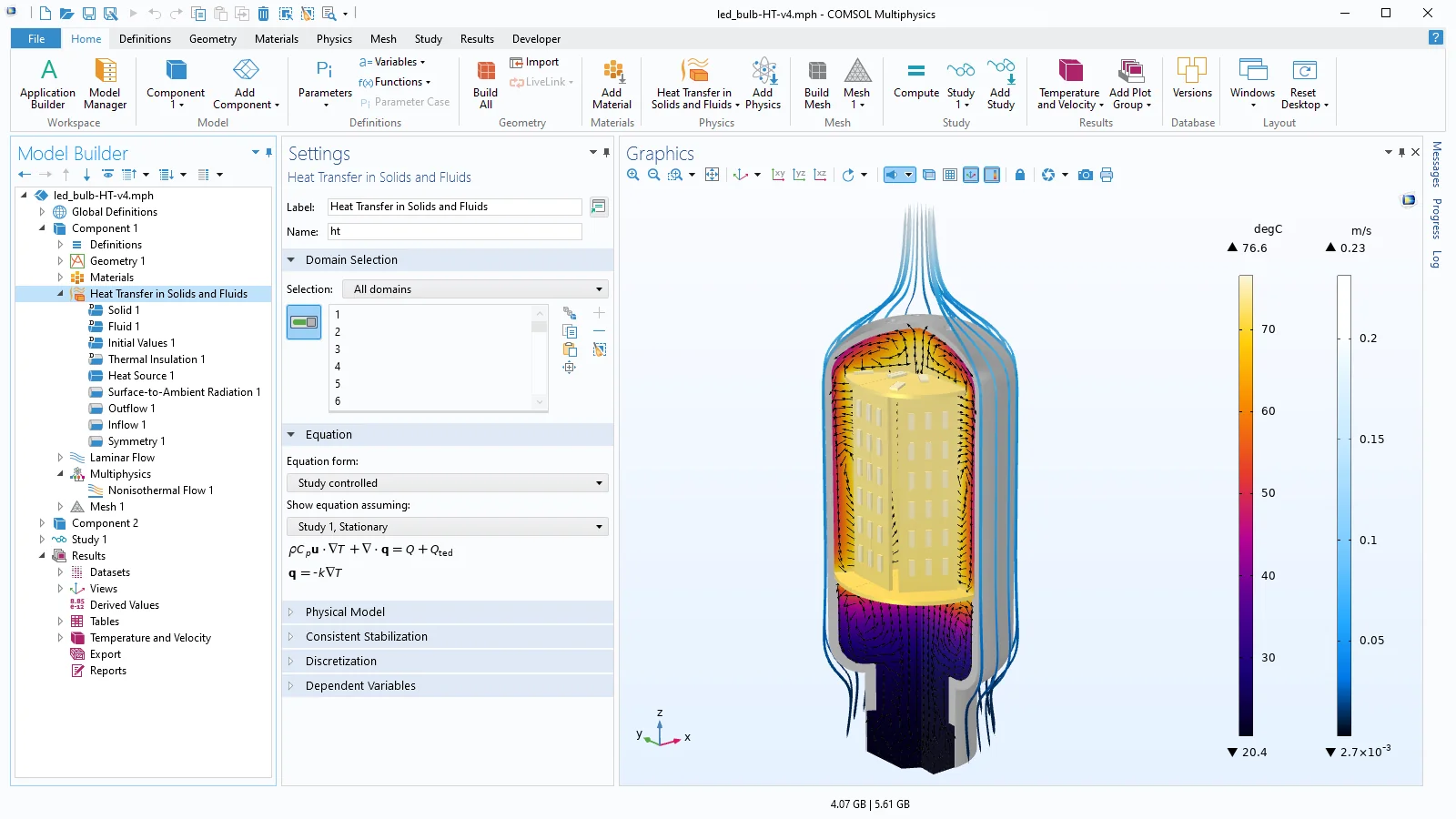Image resolution: width=1456 pixels, height=819 pixels.
Task: Click the Zoom In graphics tool
Action: point(633,175)
